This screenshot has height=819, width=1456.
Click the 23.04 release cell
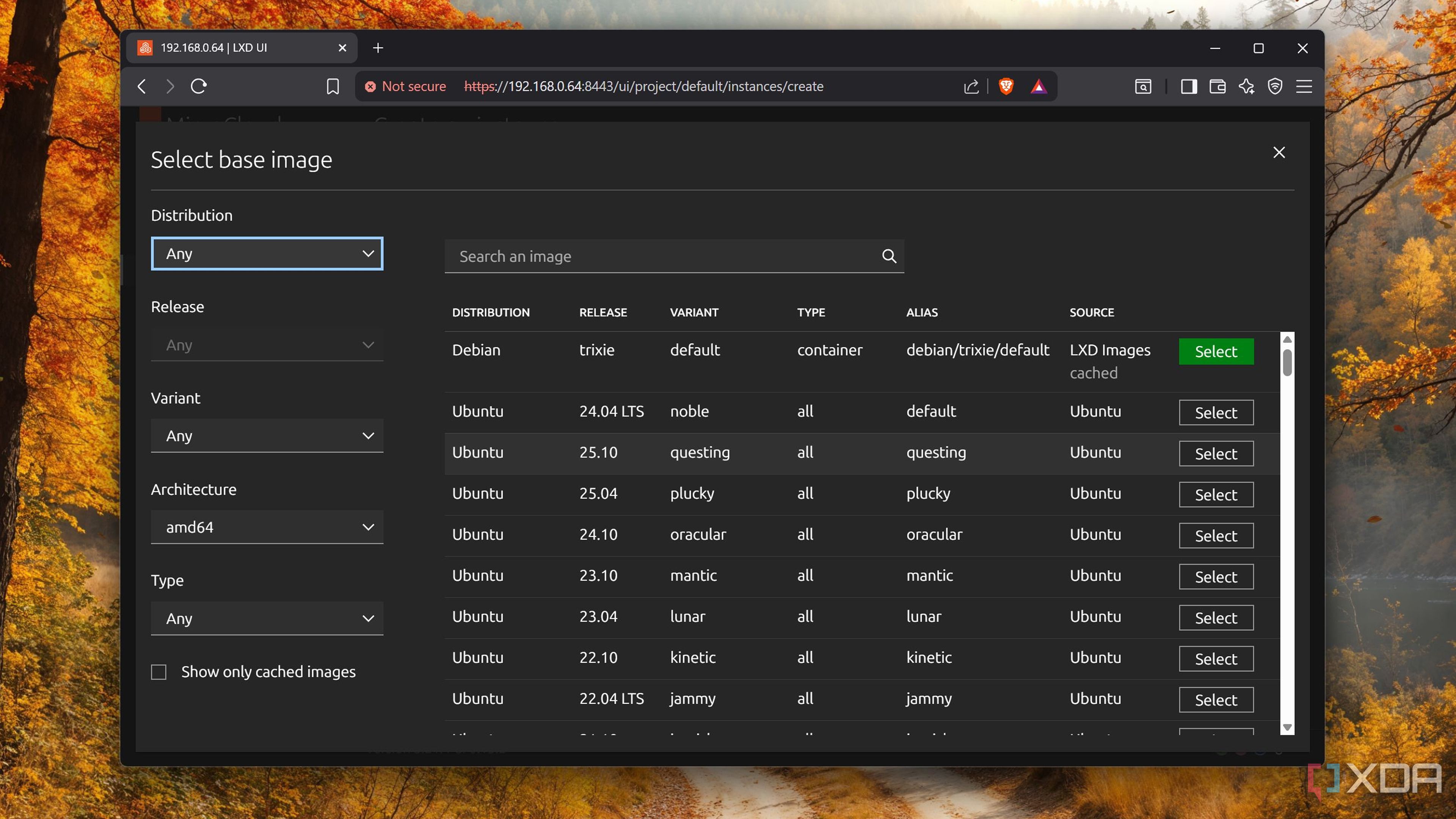click(598, 616)
